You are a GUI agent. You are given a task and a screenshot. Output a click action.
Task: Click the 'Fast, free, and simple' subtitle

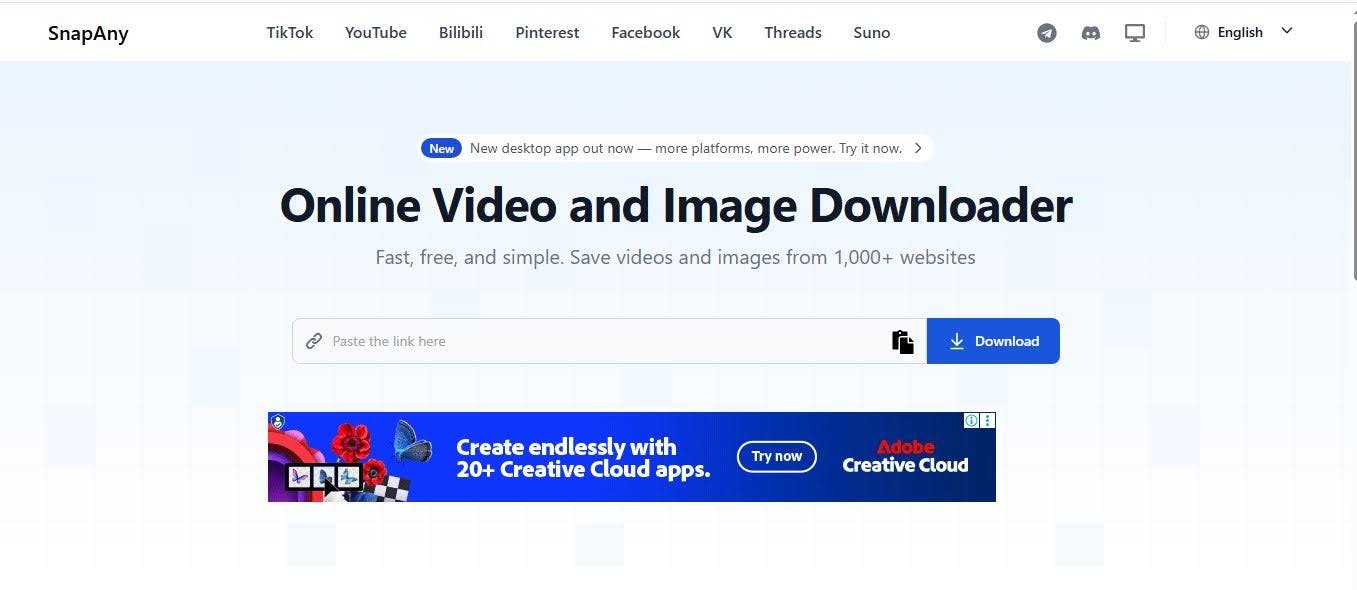[x=676, y=257]
